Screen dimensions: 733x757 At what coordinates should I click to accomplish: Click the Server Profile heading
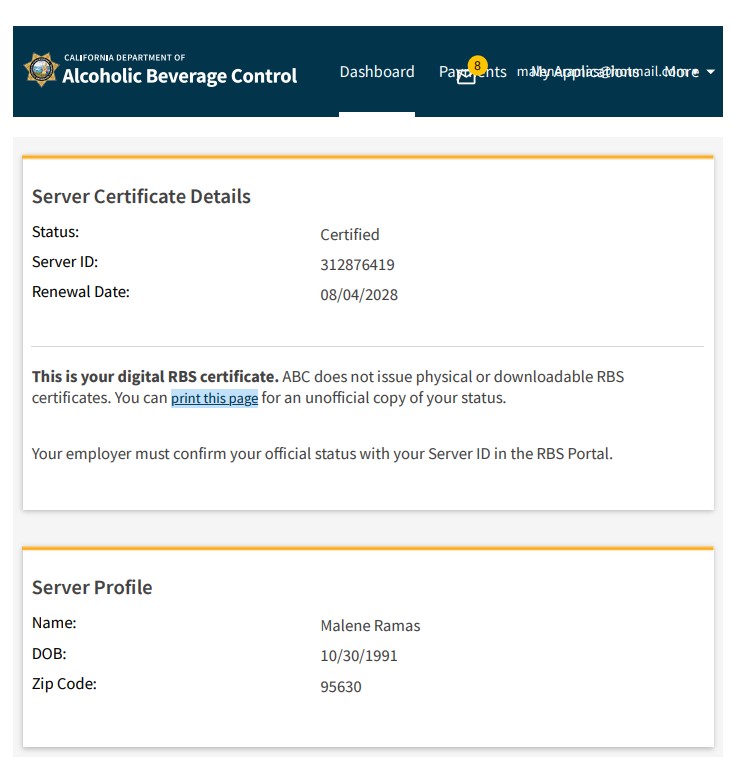click(x=92, y=587)
